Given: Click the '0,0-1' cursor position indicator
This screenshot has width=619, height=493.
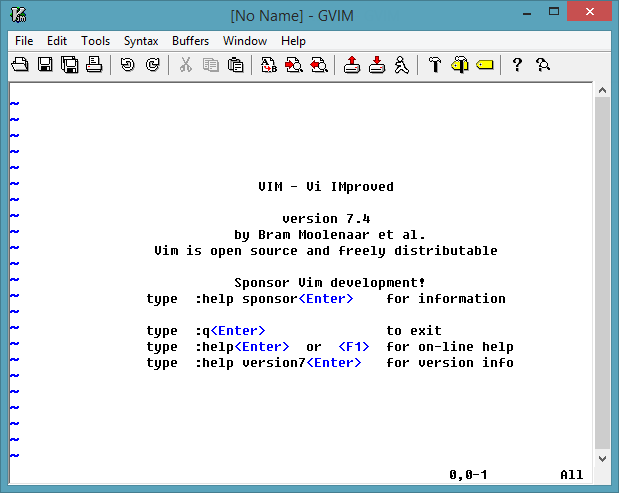Looking at the screenshot, I should coord(468,475).
